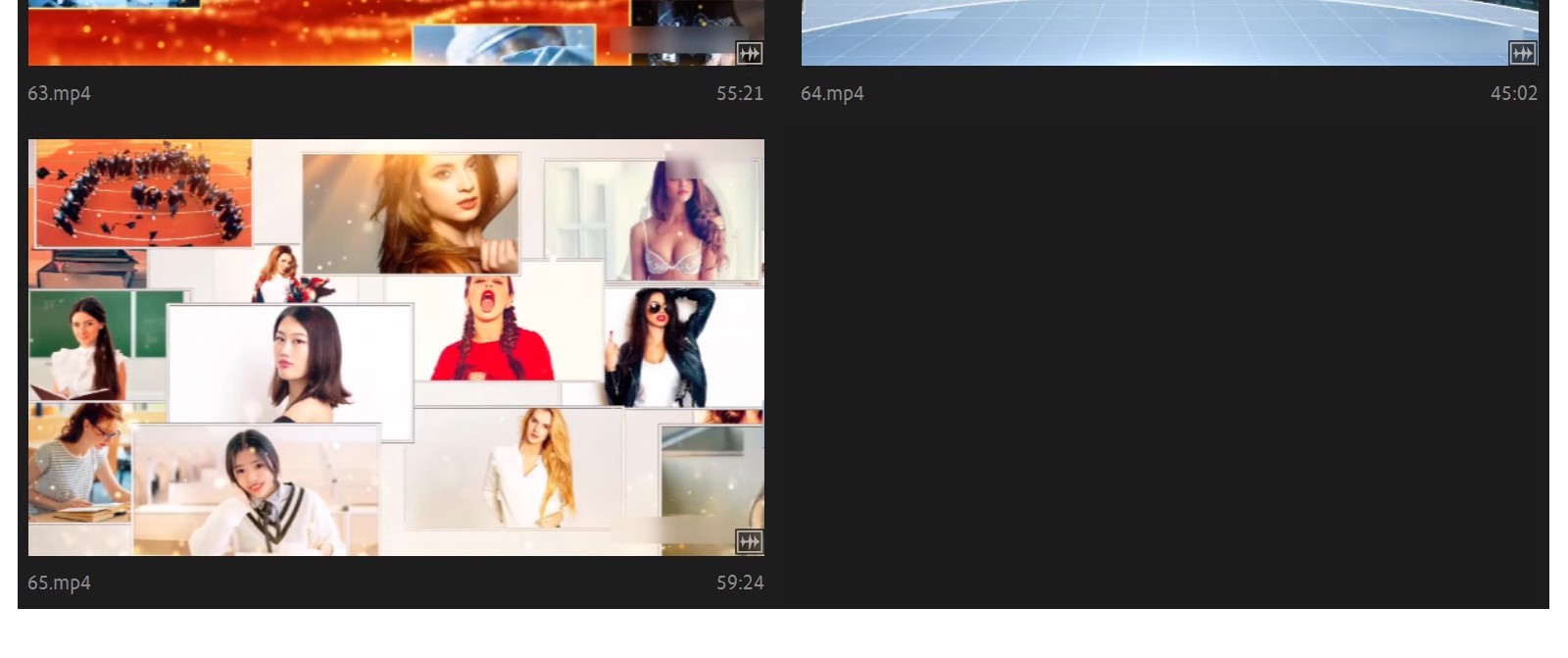Click the audio-video badge icon on 65.mp4

click(749, 541)
